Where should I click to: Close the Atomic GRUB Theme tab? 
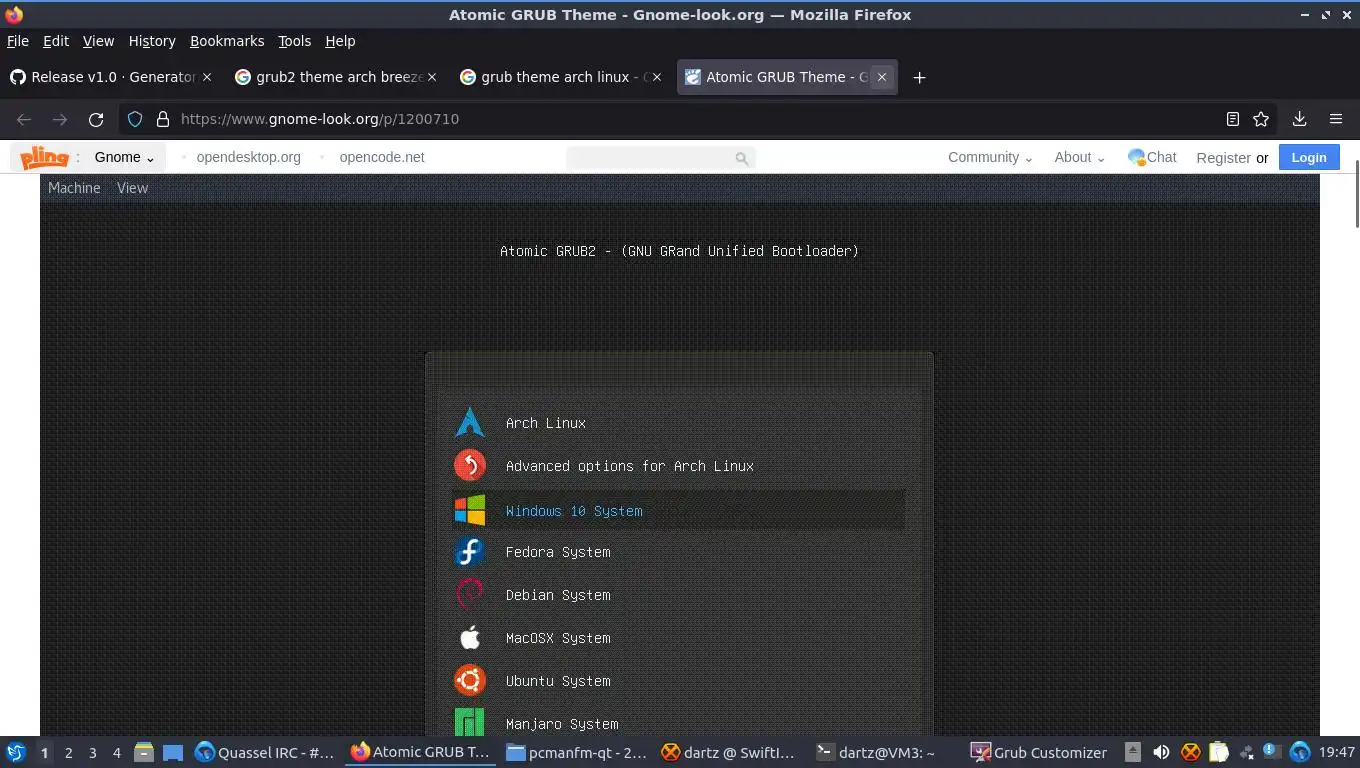click(881, 77)
